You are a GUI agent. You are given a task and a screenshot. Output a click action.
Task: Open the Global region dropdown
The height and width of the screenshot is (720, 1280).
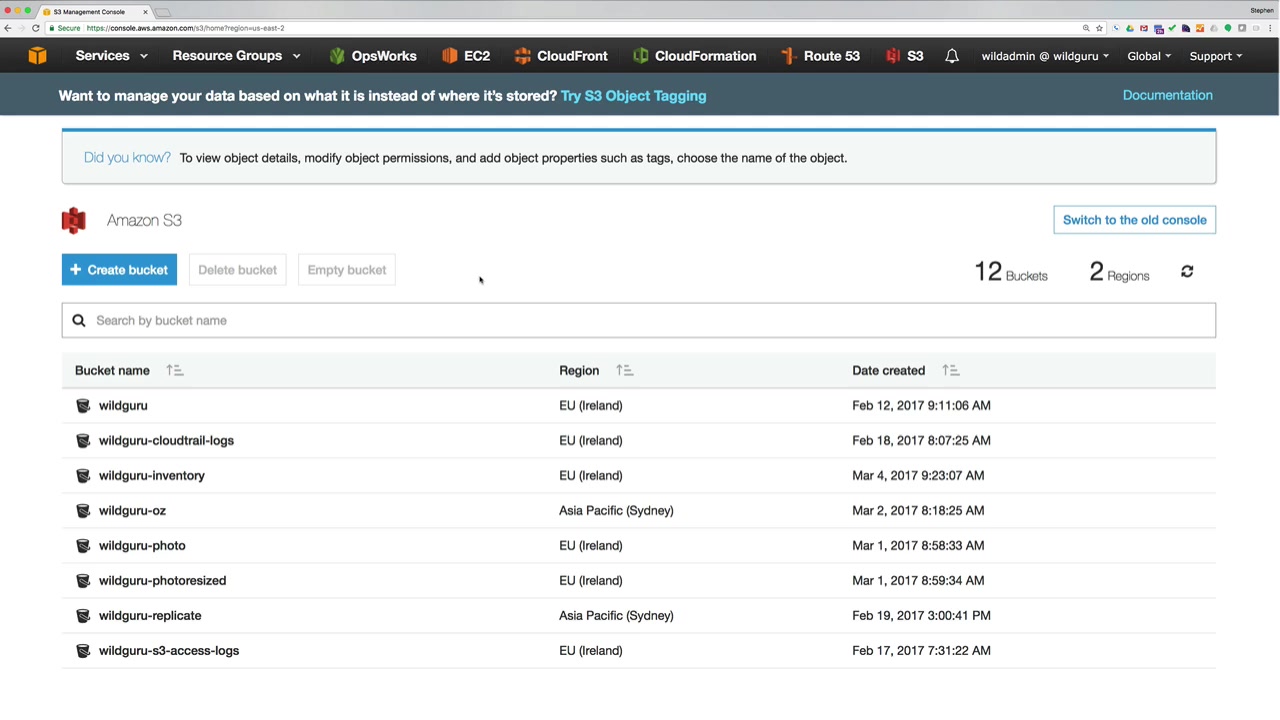coord(1149,56)
